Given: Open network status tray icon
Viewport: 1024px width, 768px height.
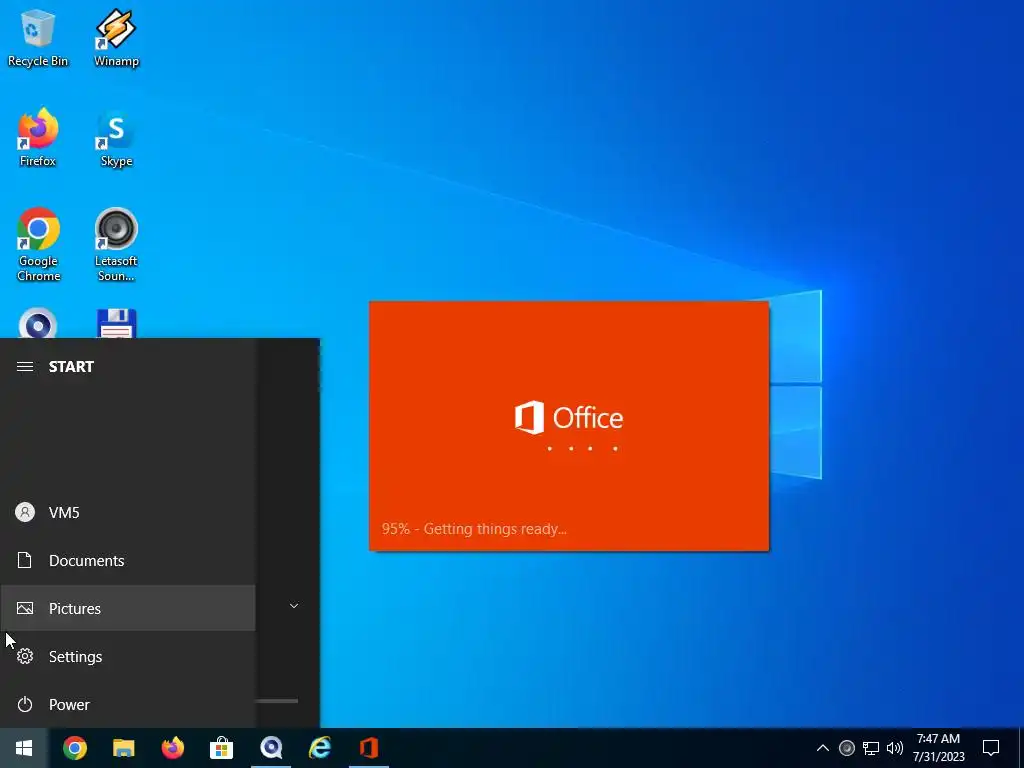Looking at the screenshot, I should (871, 748).
